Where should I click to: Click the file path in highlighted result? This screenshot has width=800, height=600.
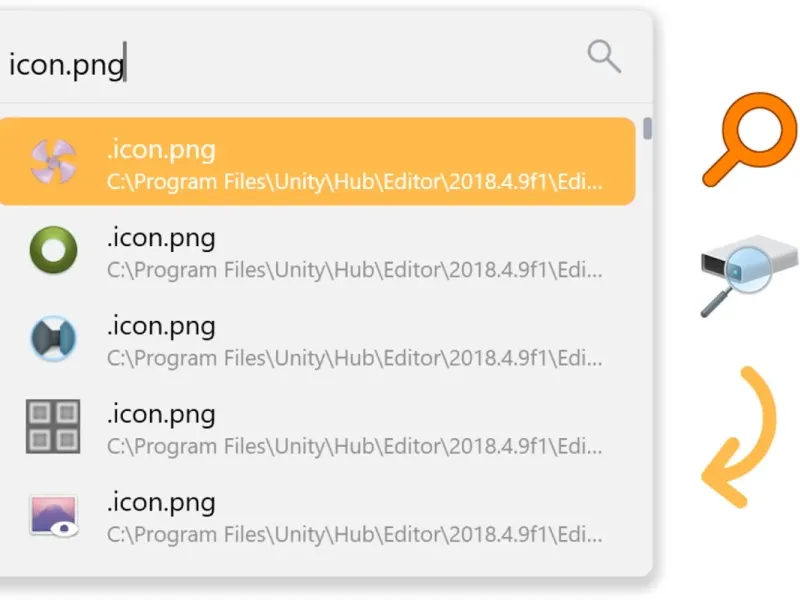355,182
